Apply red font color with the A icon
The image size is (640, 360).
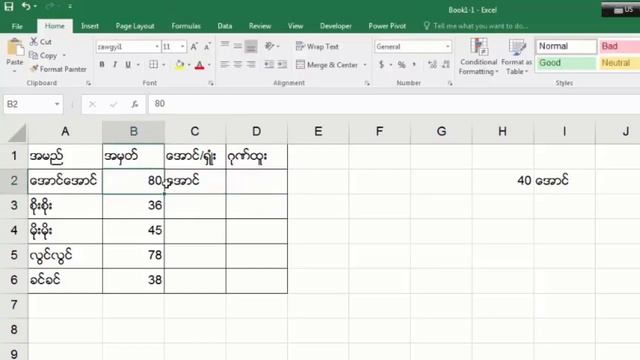point(199,65)
